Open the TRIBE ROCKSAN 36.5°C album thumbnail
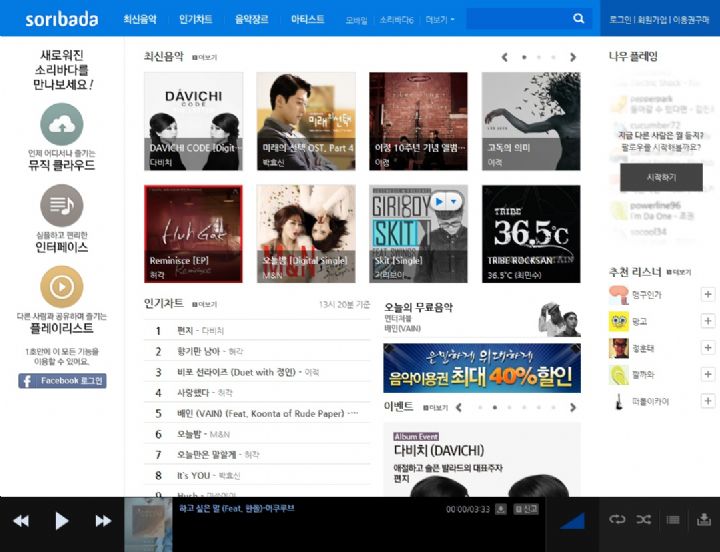 (531, 234)
